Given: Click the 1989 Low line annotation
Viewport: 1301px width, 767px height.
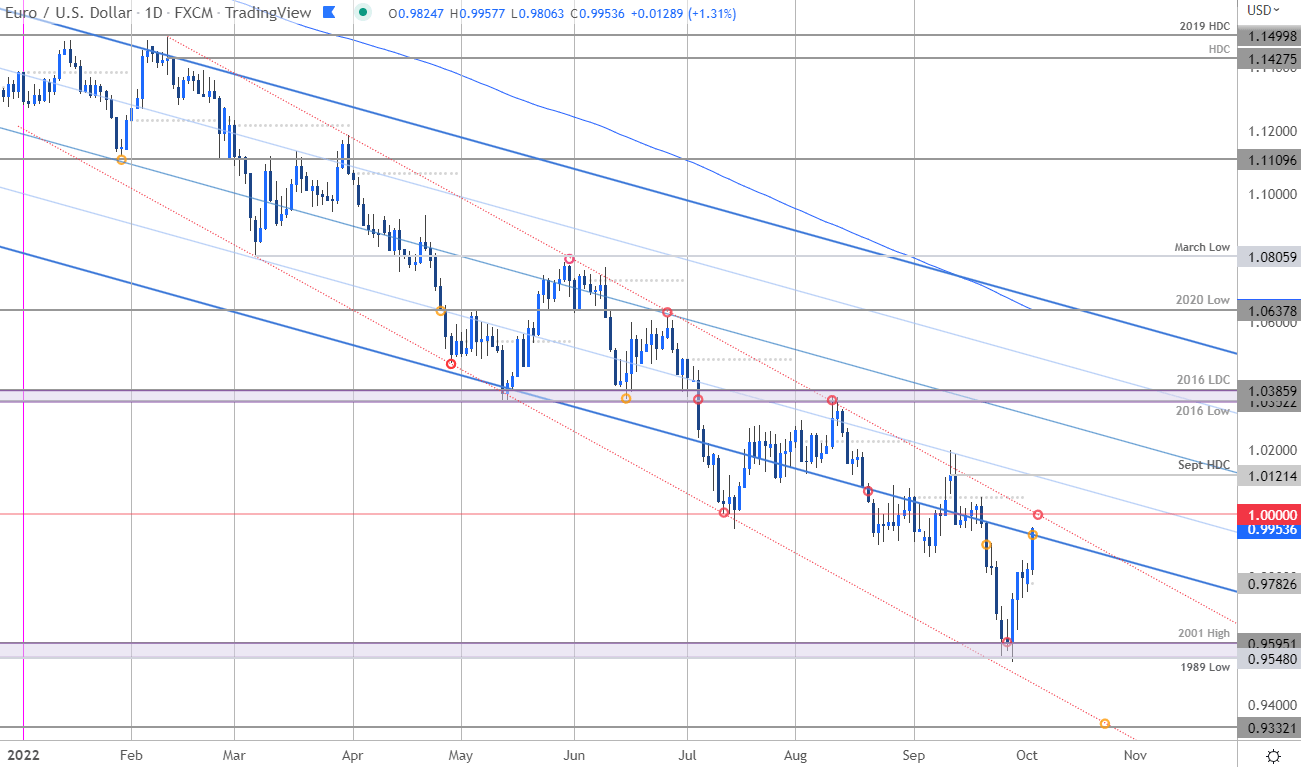Looking at the screenshot, I should click(x=1206, y=667).
